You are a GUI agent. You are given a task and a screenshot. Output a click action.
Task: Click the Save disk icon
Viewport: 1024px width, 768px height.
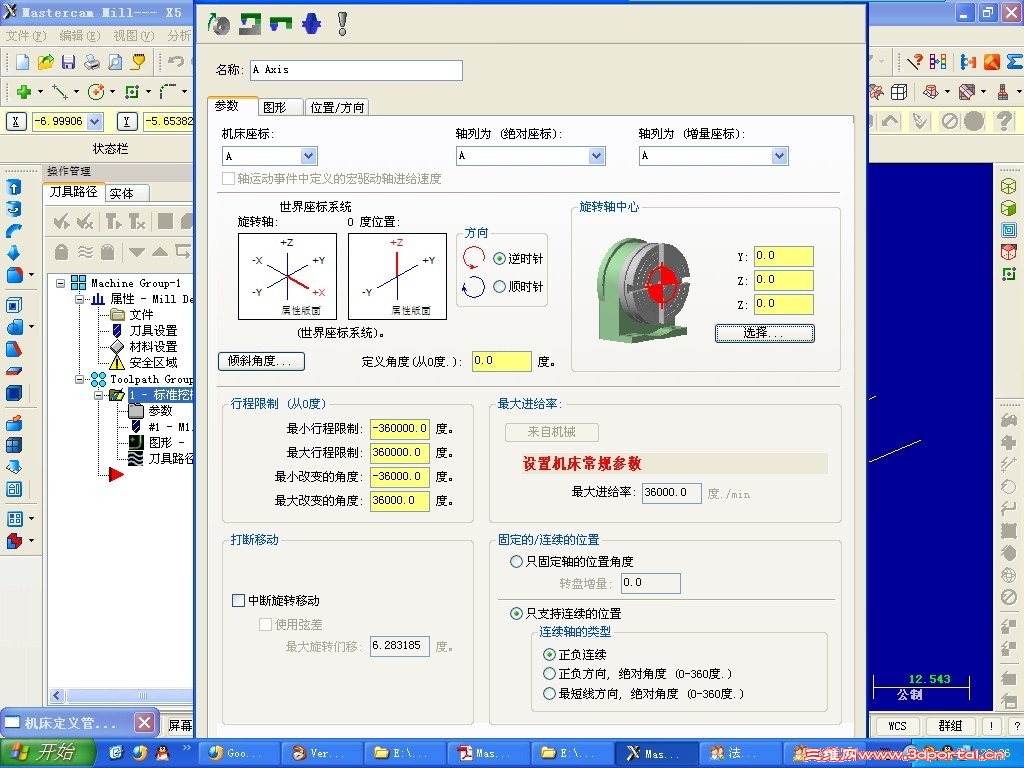(x=69, y=61)
